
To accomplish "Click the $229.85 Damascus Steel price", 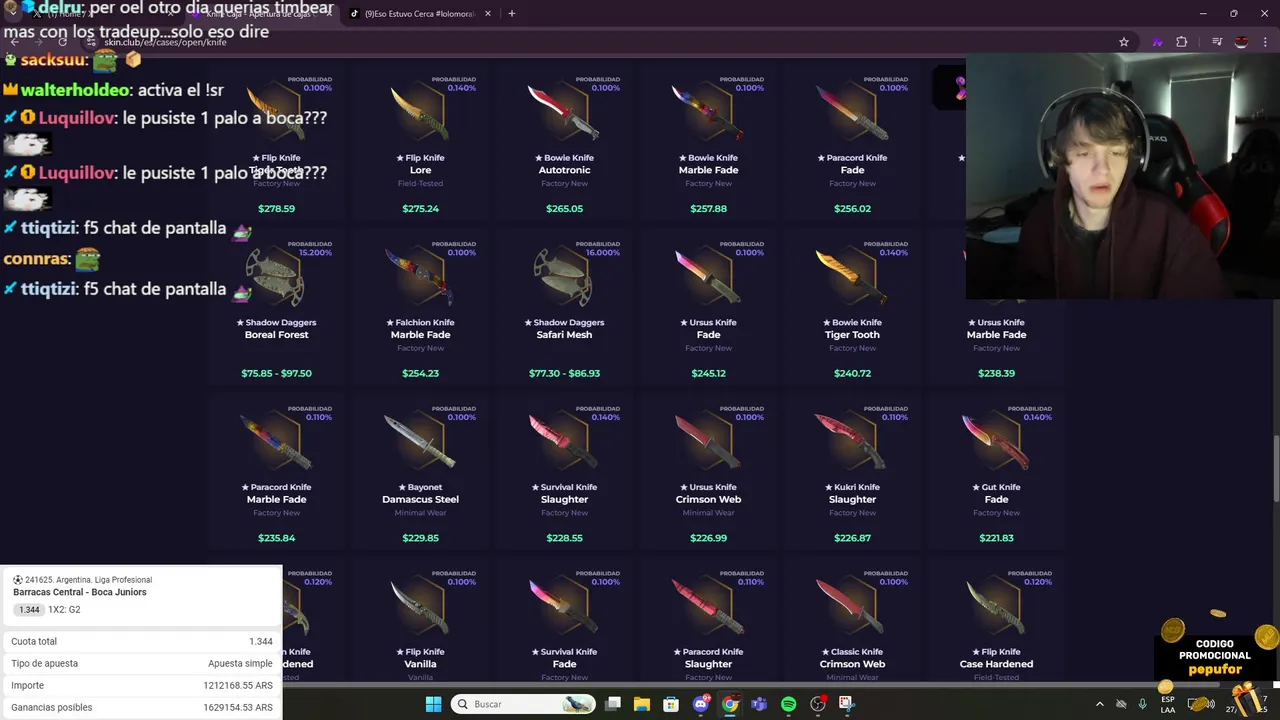I will 420,538.
